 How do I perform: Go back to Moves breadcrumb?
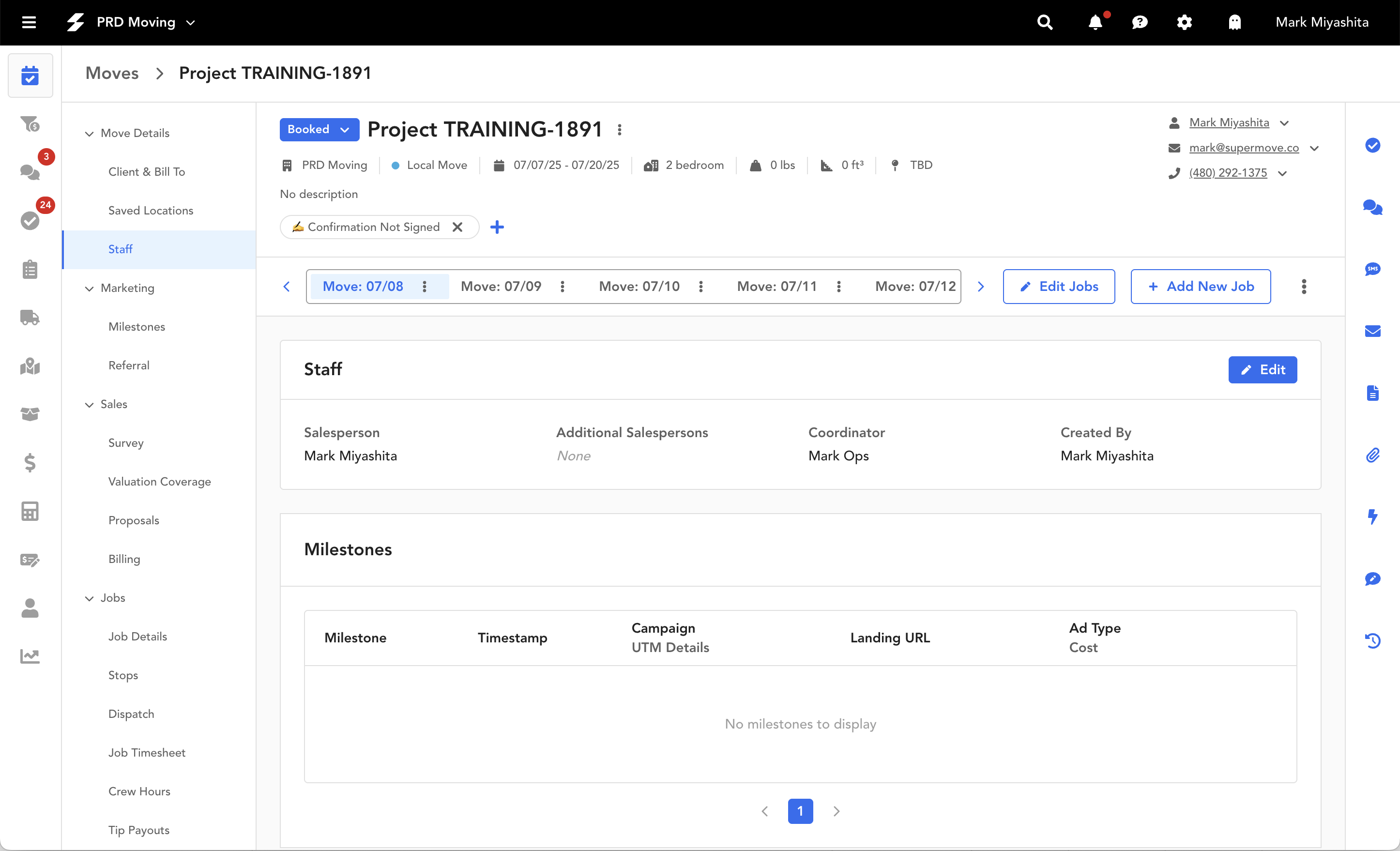112,73
